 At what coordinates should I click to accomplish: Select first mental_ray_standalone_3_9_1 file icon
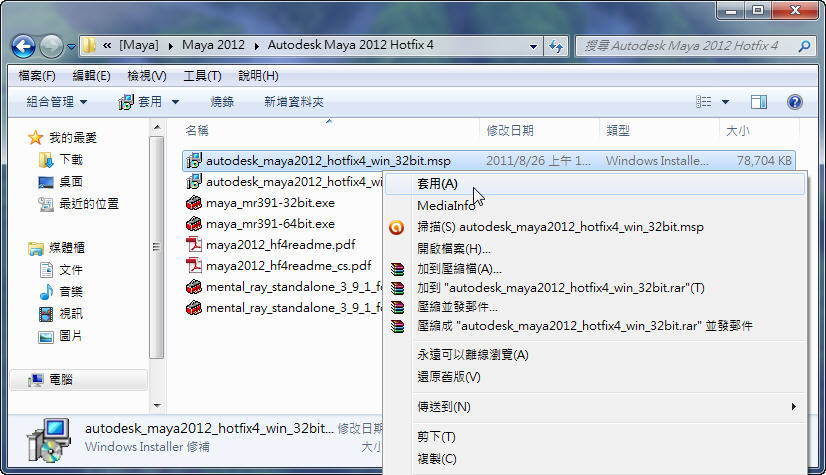click(194, 287)
